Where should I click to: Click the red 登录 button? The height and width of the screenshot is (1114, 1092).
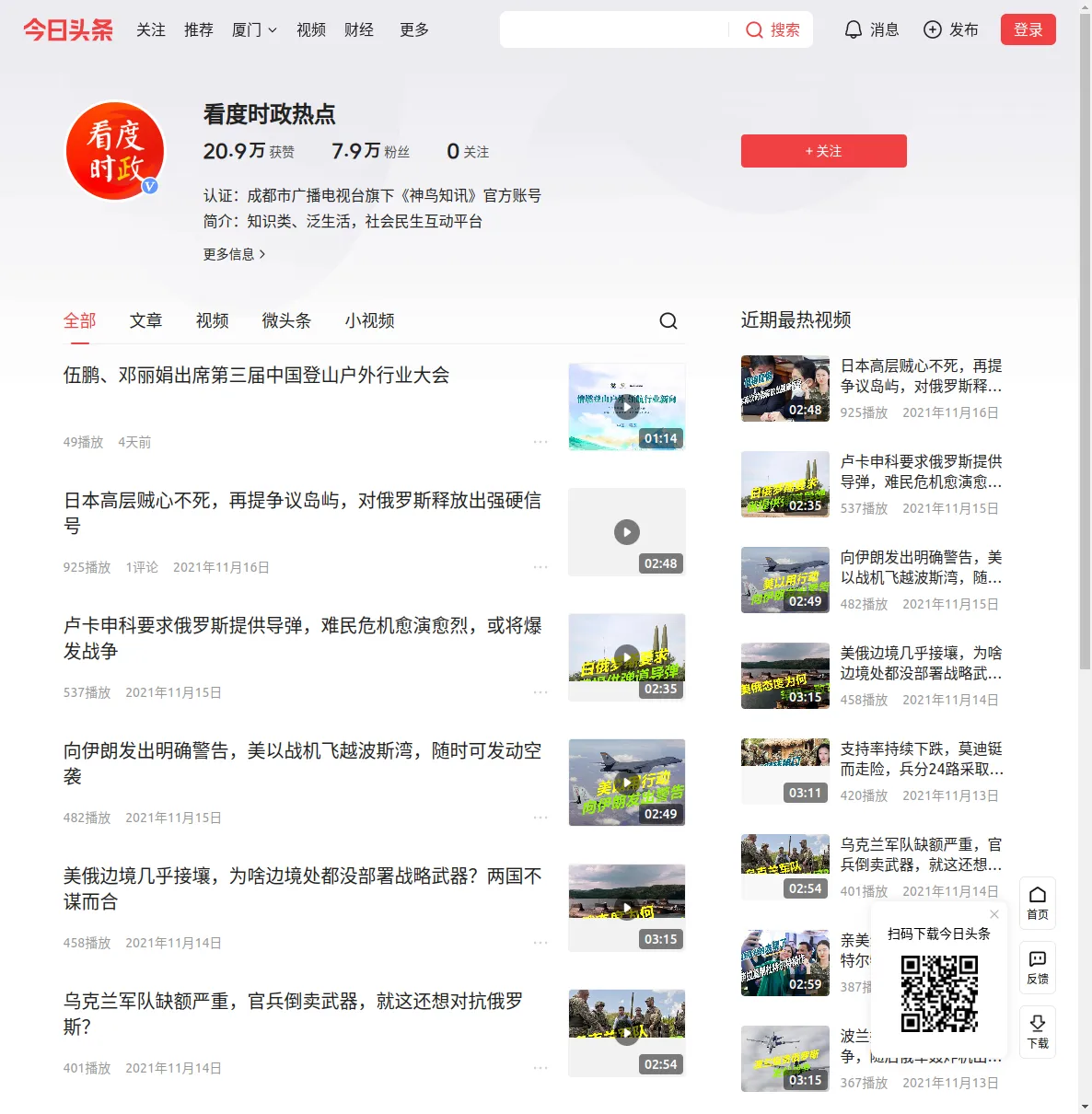point(1028,30)
